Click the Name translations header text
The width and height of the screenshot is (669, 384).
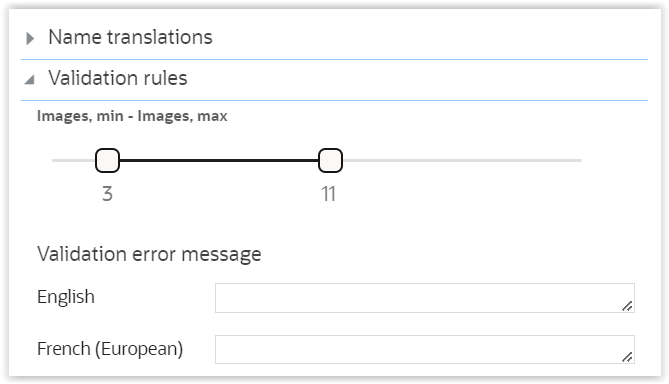130,37
